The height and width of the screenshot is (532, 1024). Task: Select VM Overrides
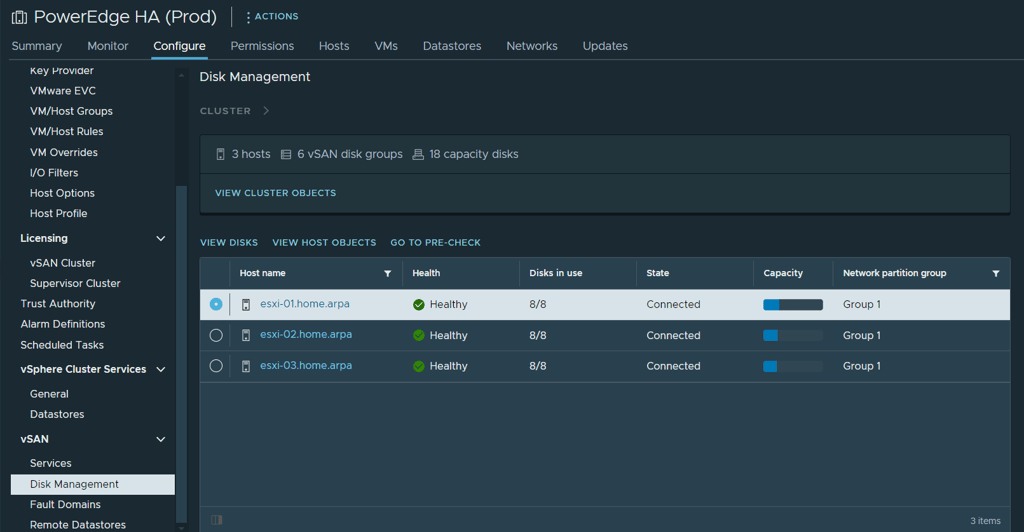point(64,152)
